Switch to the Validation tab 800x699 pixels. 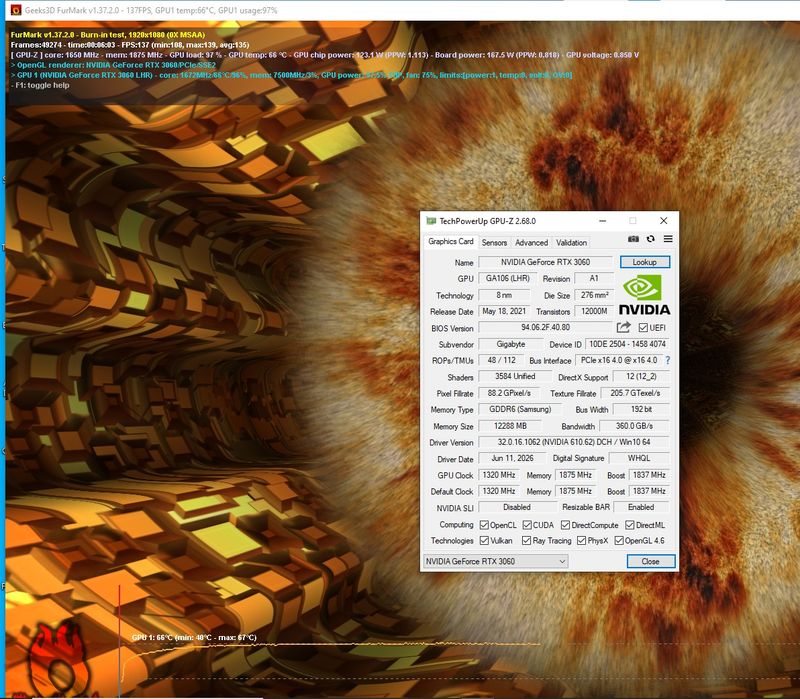[x=571, y=243]
